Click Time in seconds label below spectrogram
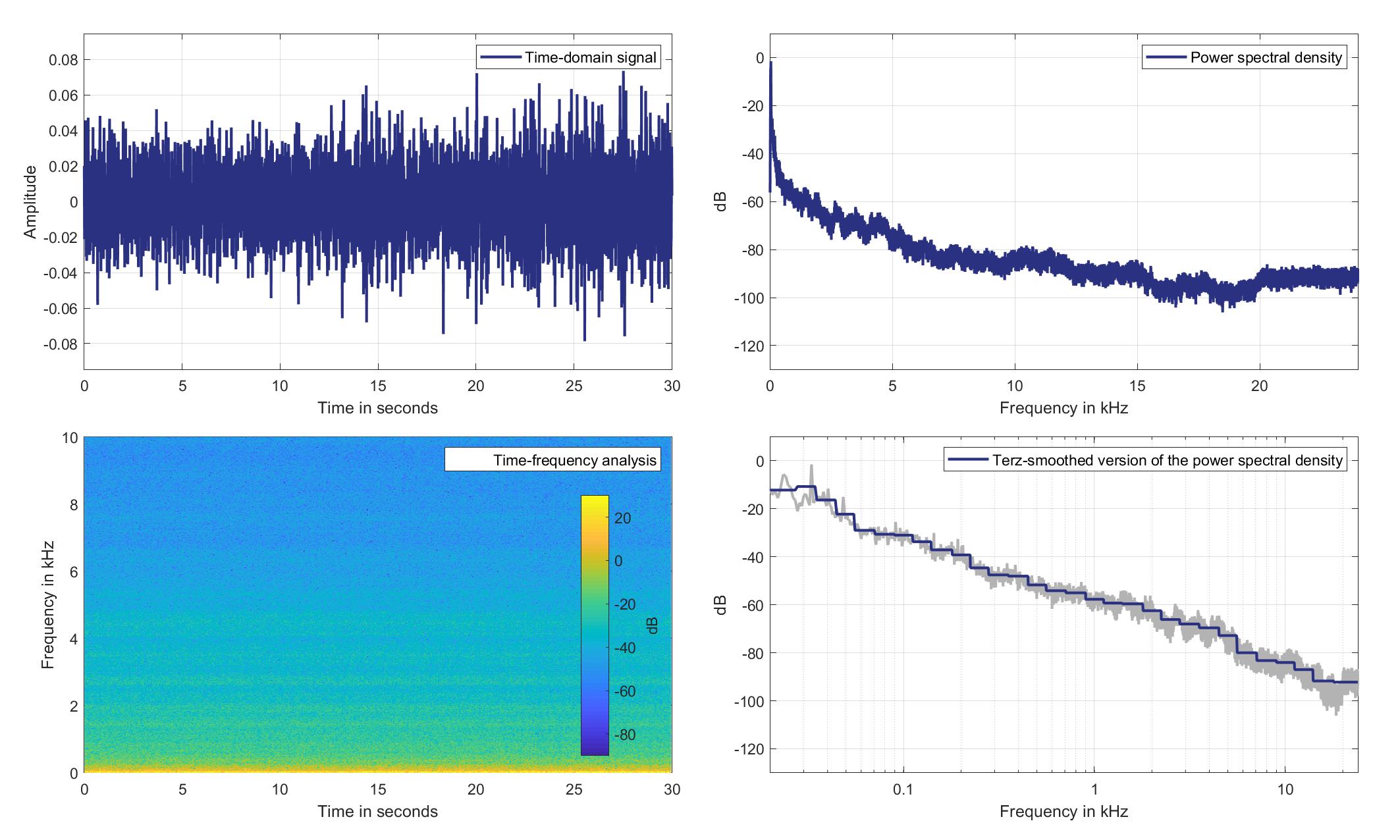This screenshot has height=840, width=1400. pyautogui.click(x=377, y=811)
